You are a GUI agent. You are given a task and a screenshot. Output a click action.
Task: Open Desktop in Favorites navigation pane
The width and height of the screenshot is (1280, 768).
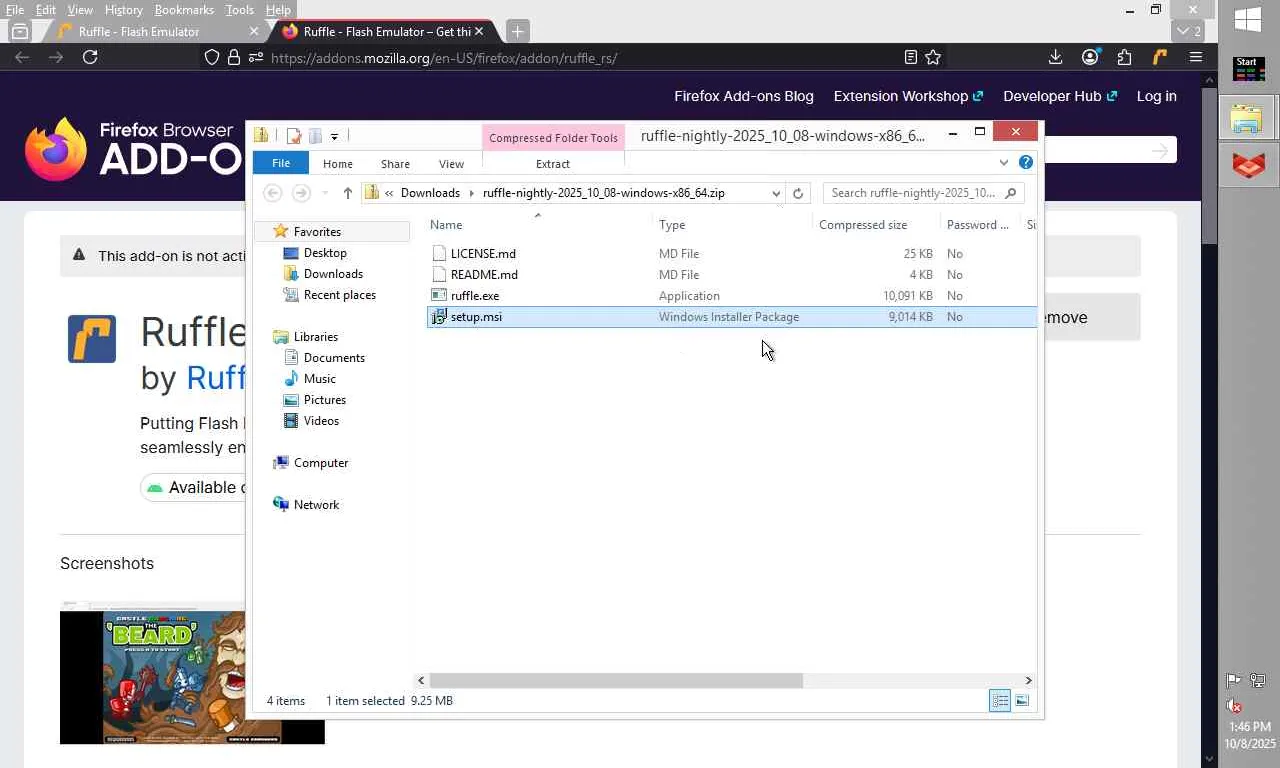tap(325, 253)
